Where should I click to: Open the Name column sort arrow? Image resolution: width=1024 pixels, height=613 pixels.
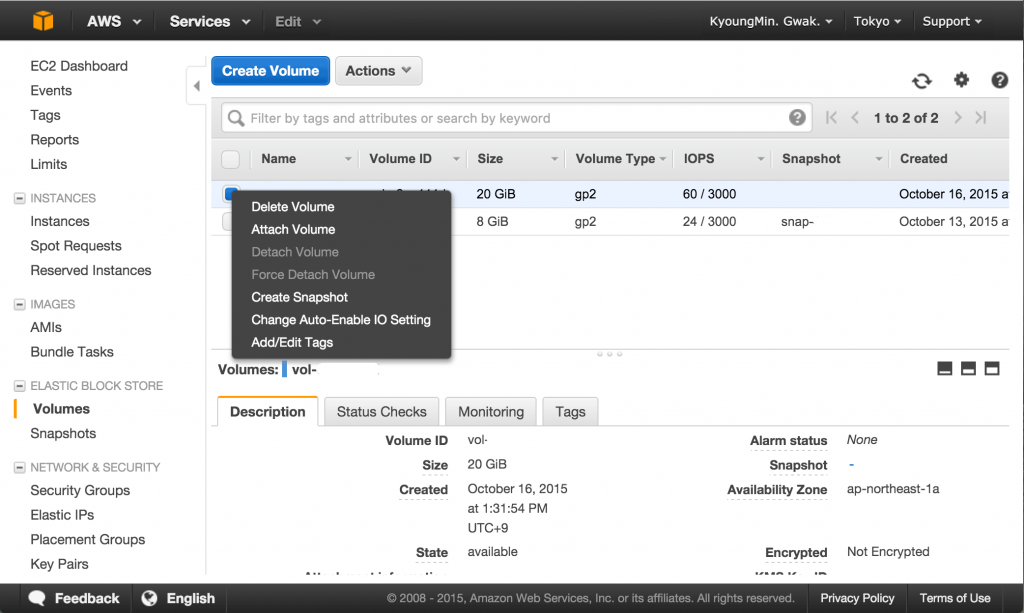point(348,159)
